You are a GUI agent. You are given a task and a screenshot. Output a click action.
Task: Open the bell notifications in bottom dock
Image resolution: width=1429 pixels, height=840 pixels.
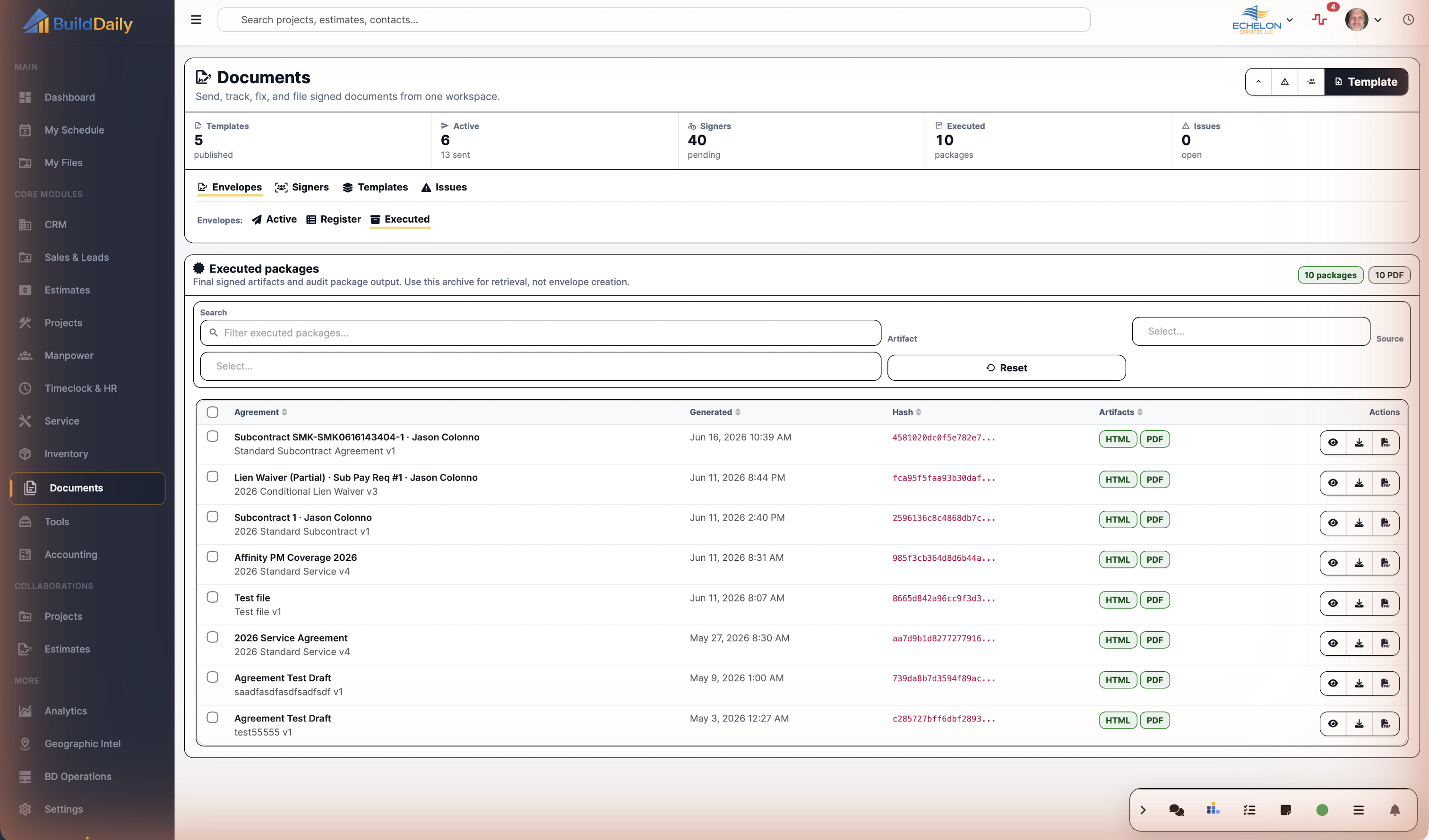coord(1395,810)
